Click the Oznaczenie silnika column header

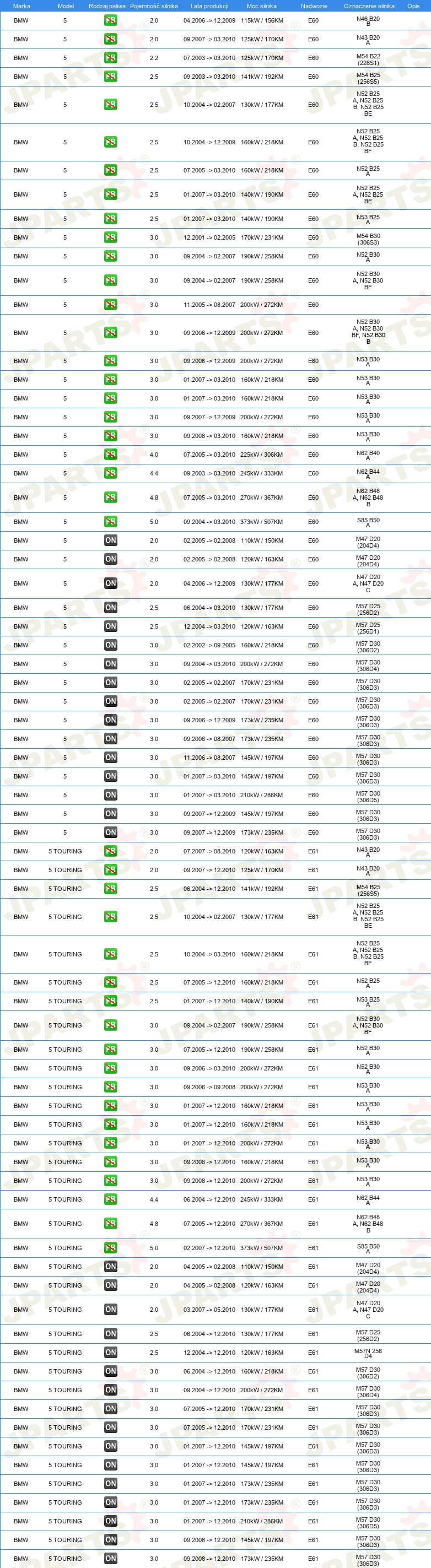point(369,6)
